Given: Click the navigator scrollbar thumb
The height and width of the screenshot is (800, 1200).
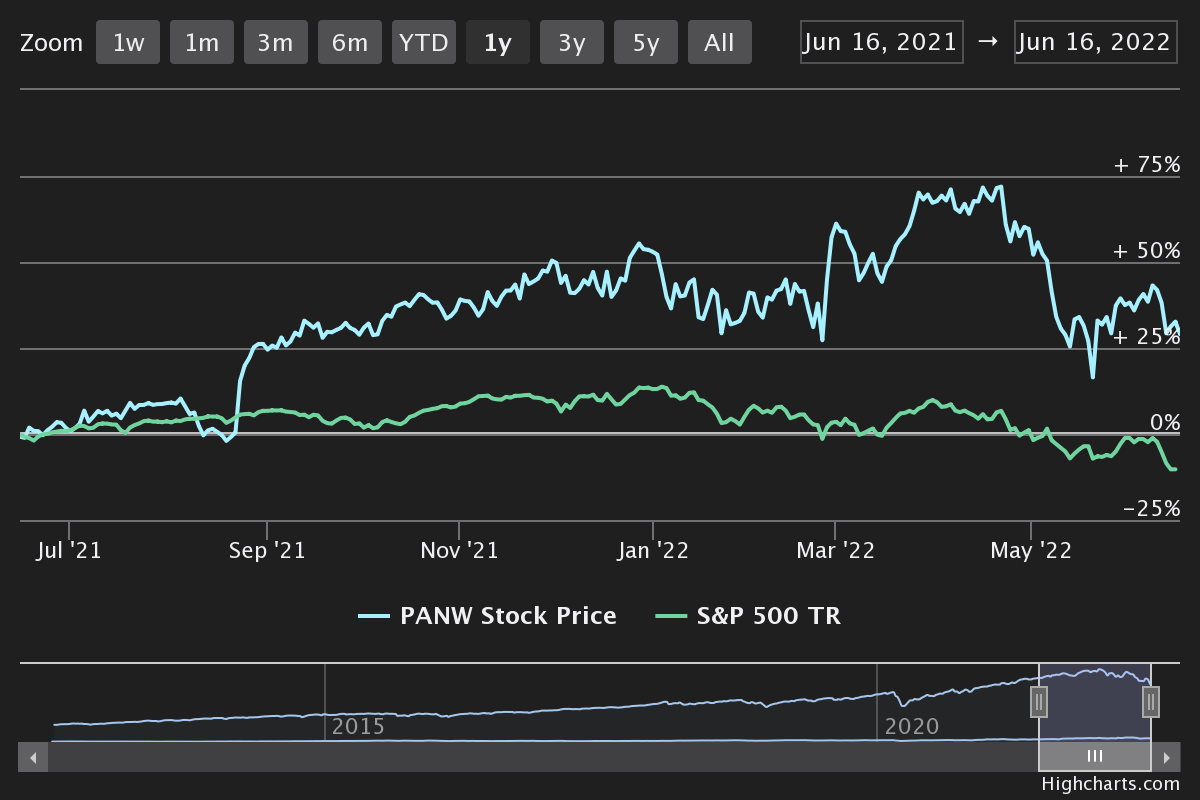Looking at the screenshot, I should pos(1095,757).
